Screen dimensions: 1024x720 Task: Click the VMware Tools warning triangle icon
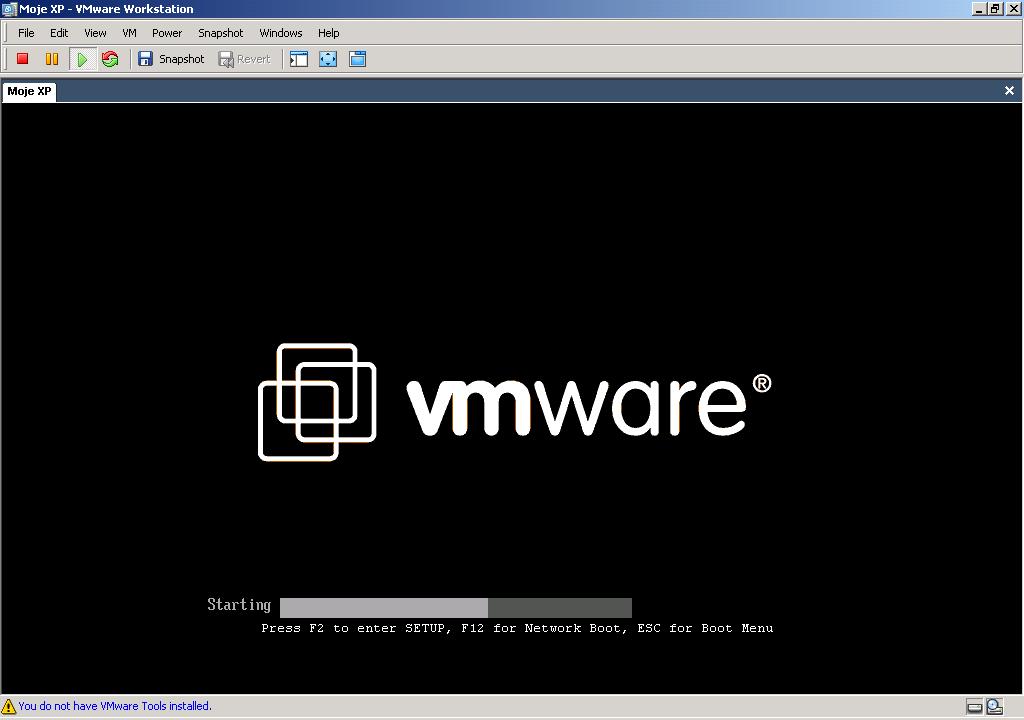coord(8,706)
